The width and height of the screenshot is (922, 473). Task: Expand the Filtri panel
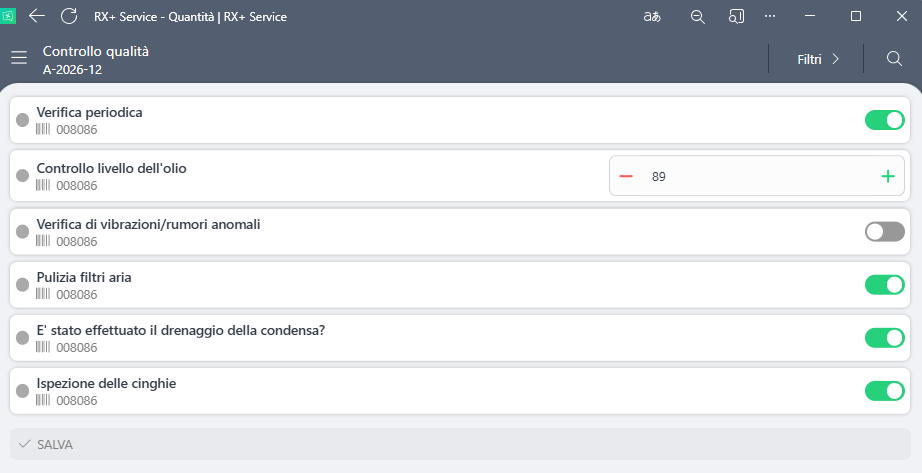[817, 59]
